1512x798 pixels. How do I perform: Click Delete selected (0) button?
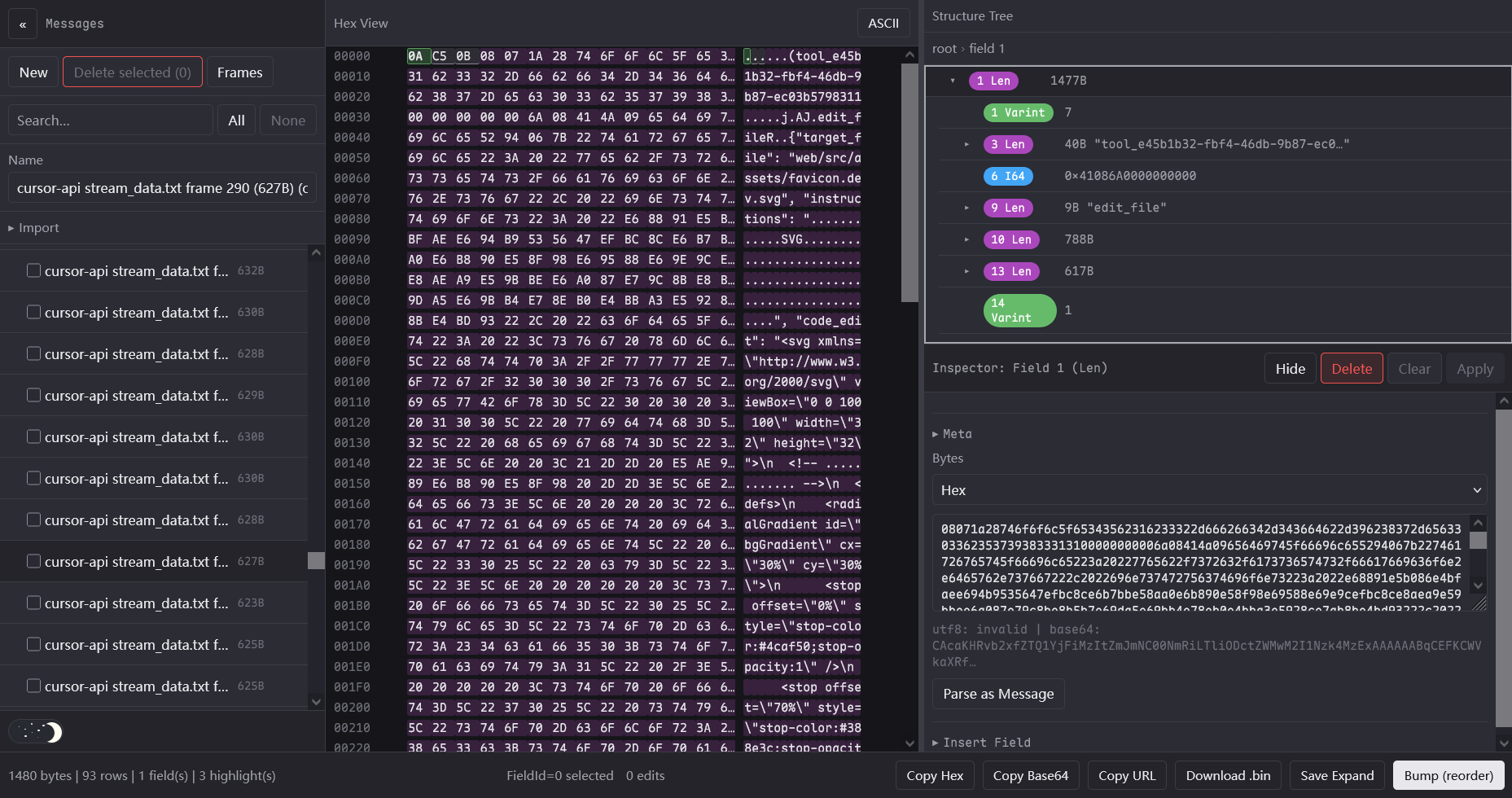133,72
